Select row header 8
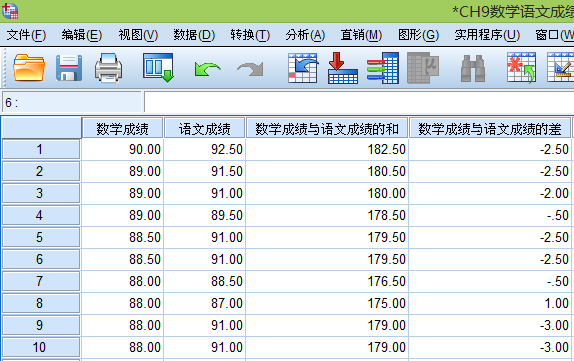The height and width of the screenshot is (361, 574). [41, 303]
